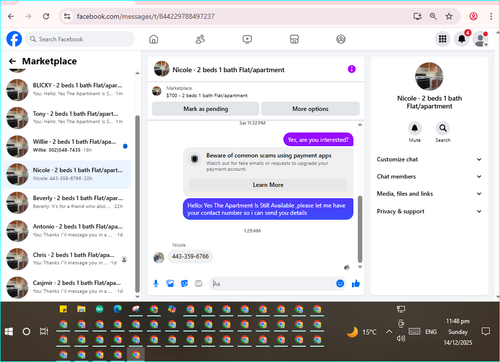Go back using Marketplace back arrow
The image size is (500, 362).
12,61
